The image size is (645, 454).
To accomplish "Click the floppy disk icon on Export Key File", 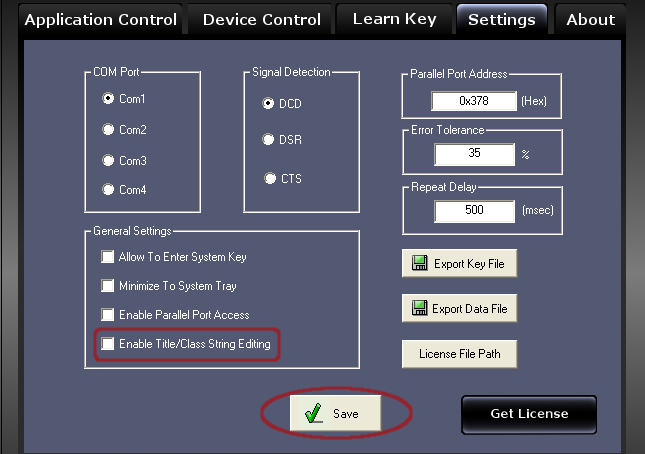I will click(x=420, y=263).
